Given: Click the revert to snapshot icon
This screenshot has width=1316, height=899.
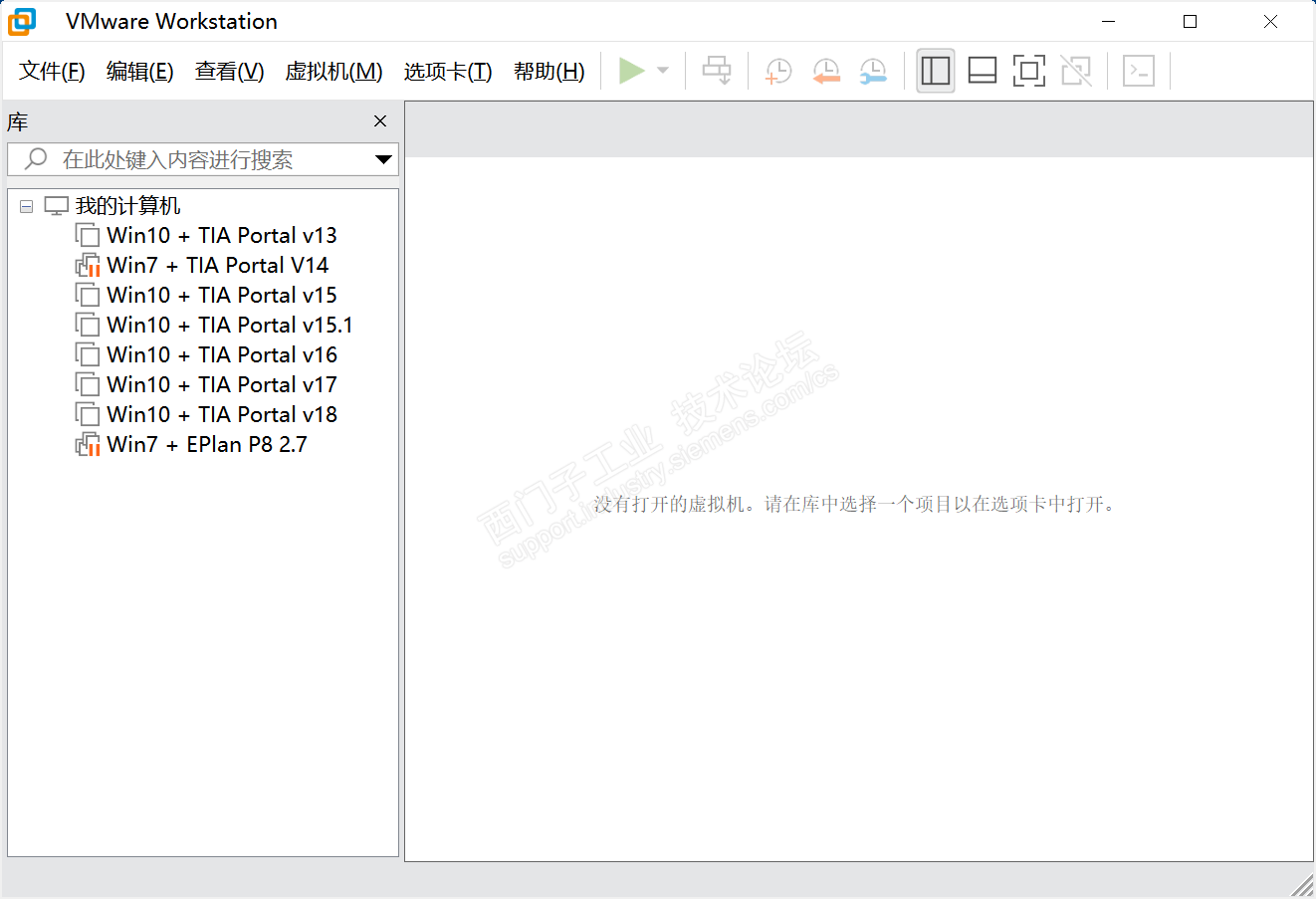Looking at the screenshot, I should pyautogui.click(x=826, y=71).
